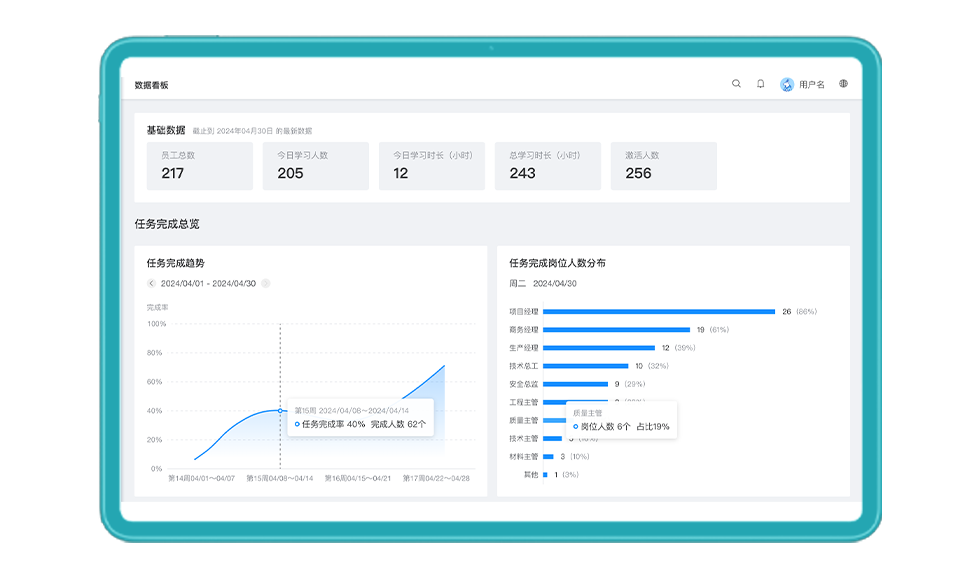Select the 激活人数 stat card
Viewport: 980px width, 578px height.
[x=664, y=166]
